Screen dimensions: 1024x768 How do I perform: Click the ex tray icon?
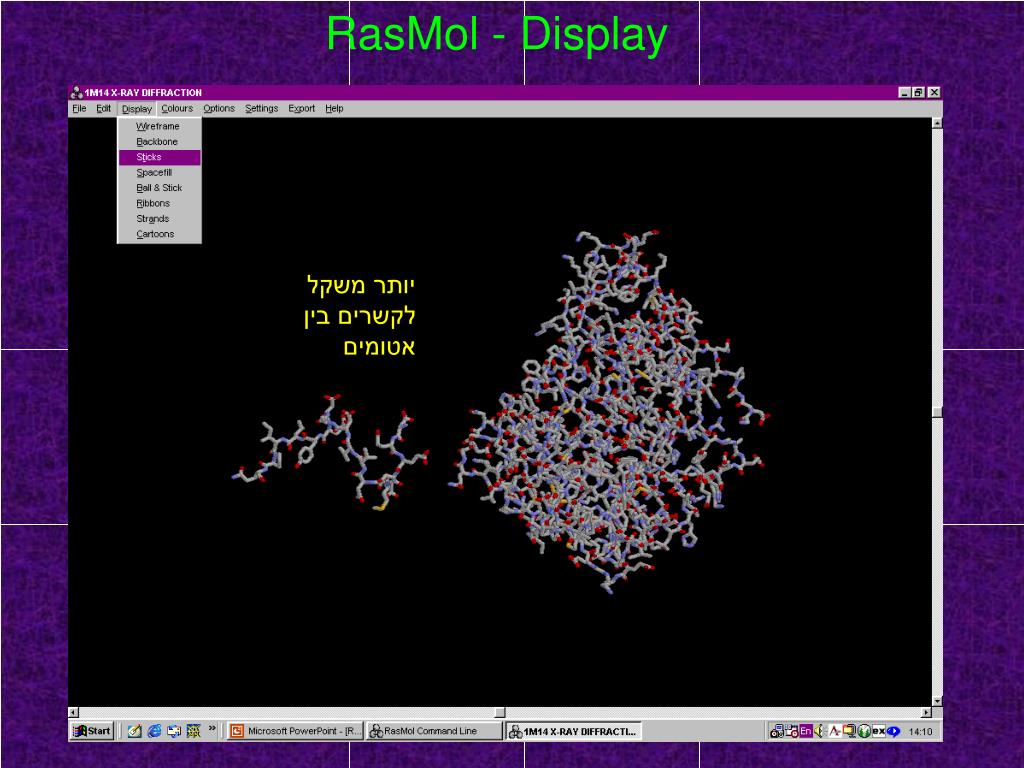click(x=879, y=731)
